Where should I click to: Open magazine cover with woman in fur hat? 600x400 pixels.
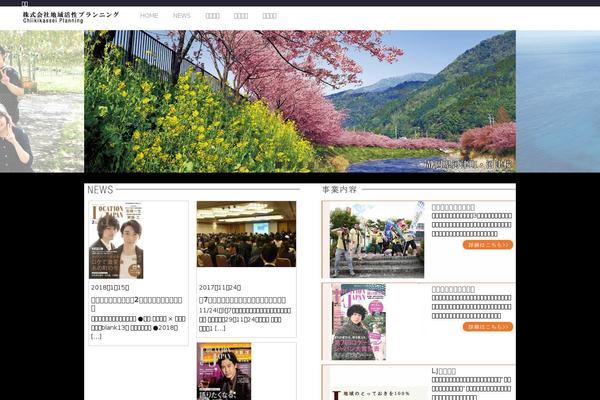point(359,322)
